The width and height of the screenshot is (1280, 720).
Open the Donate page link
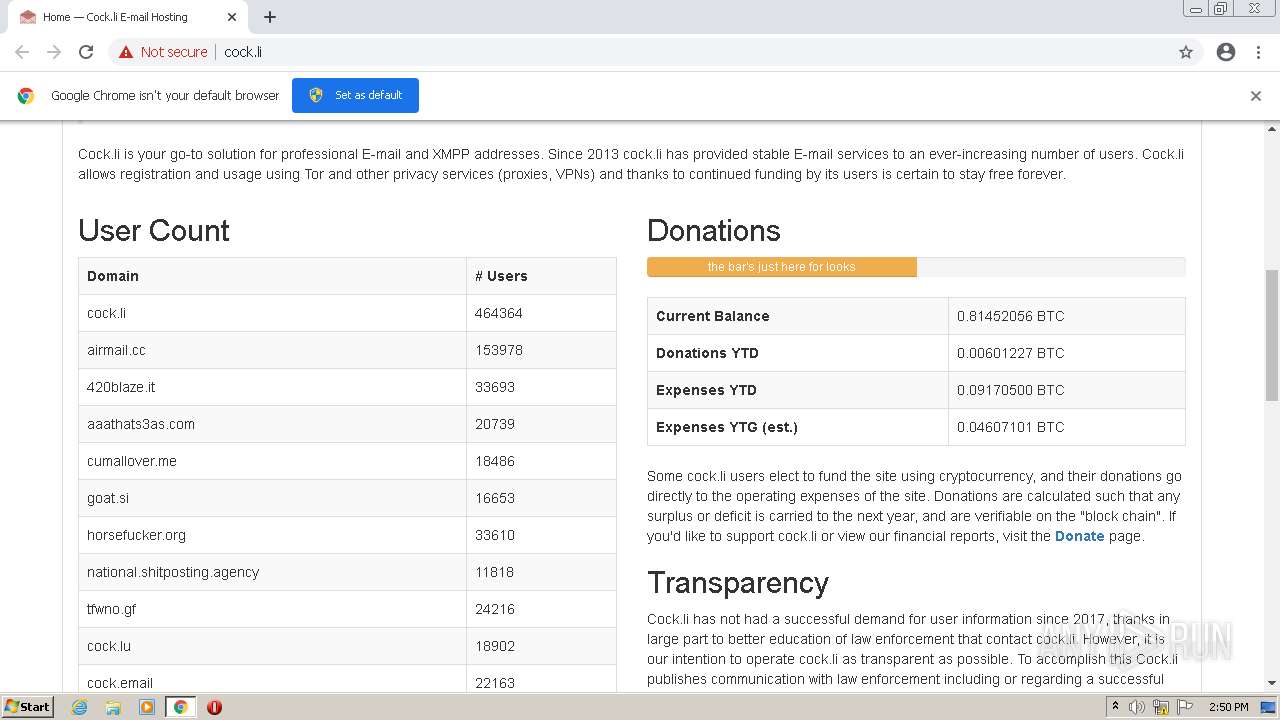[1079, 536]
